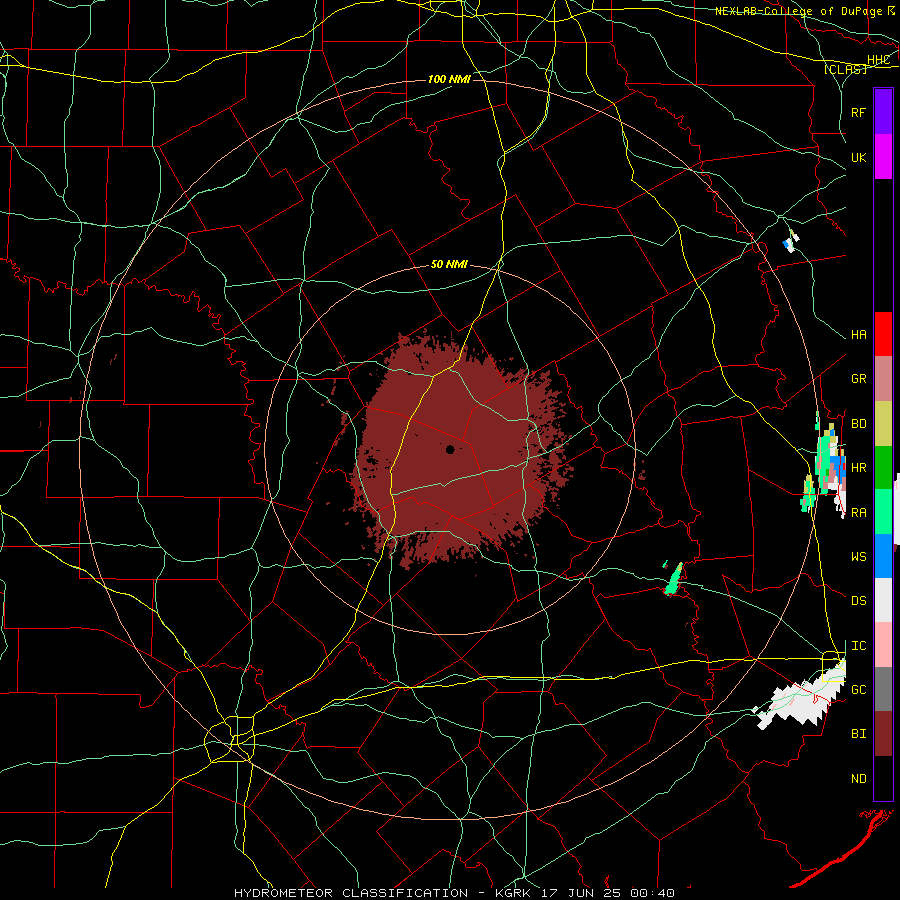The image size is (900, 900).
Task: Click the 50 NMI range ring label
Action: pos(449,264)
